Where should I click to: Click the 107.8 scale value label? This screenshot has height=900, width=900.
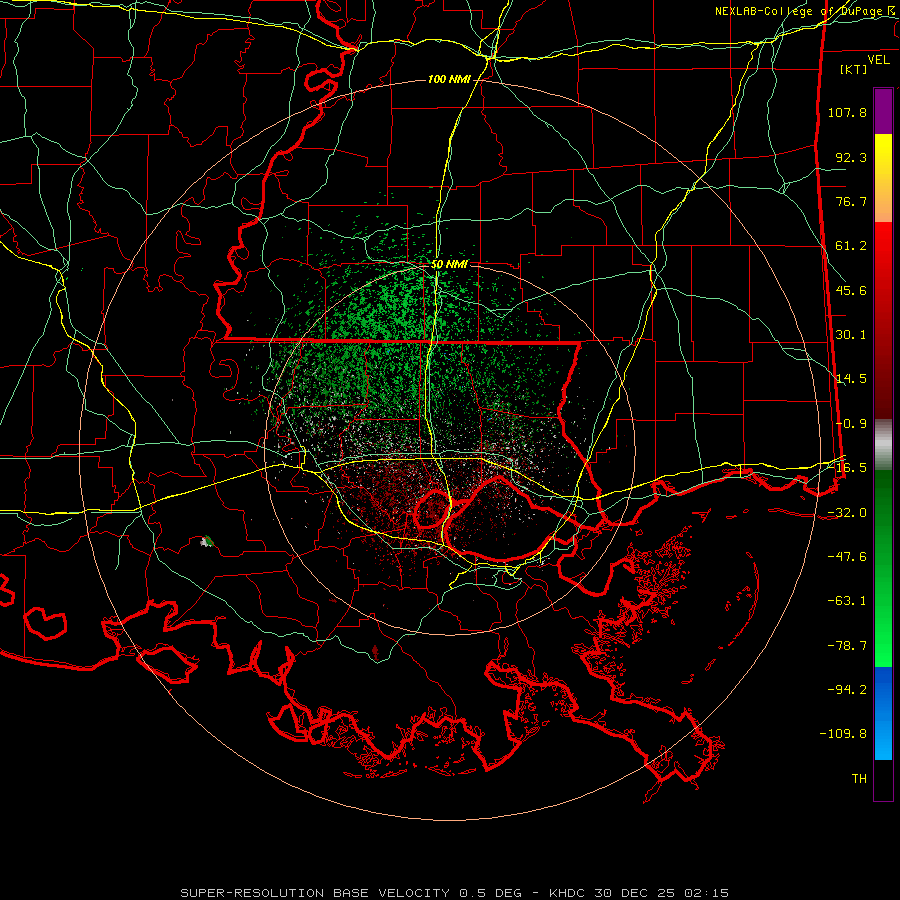847,112
